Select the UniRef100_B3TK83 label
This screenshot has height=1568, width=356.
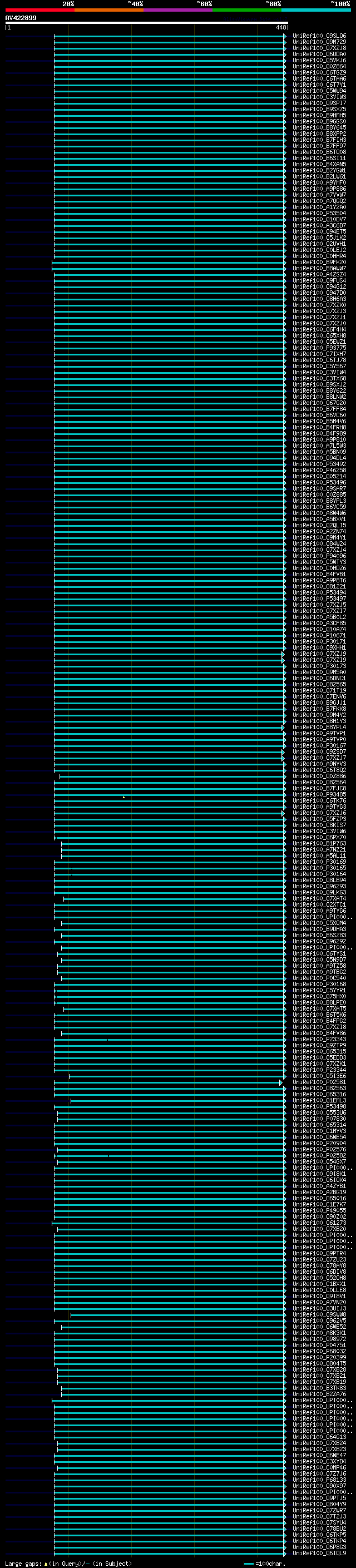coord(319,1388)
